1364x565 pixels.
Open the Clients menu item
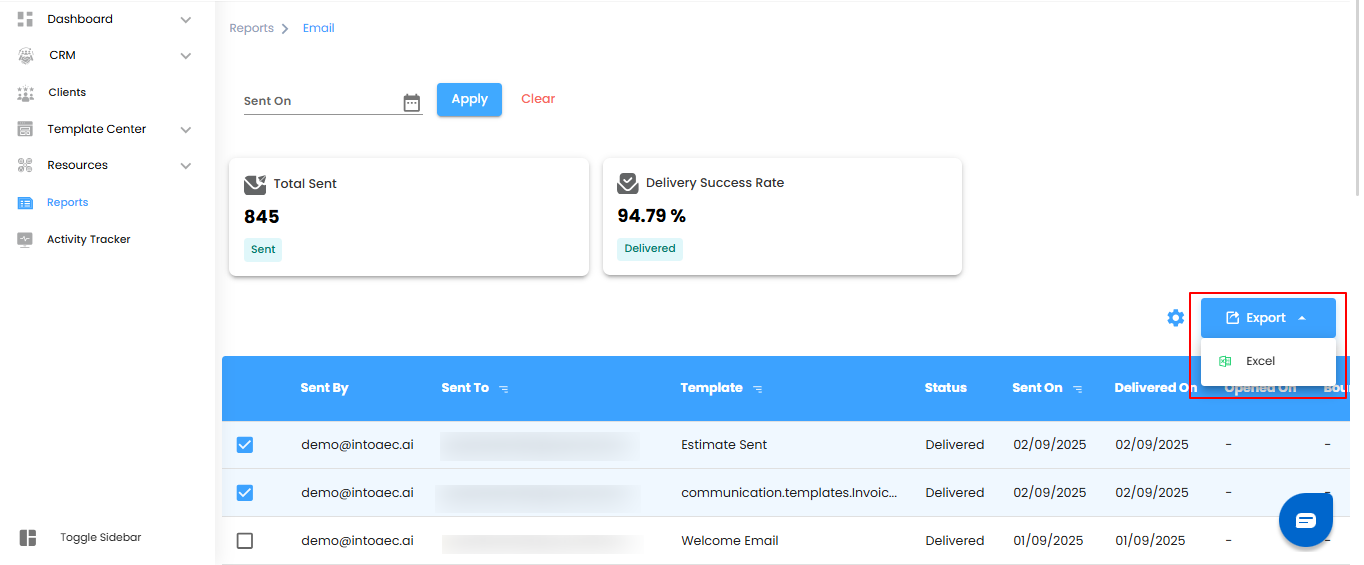click(67, 92)
